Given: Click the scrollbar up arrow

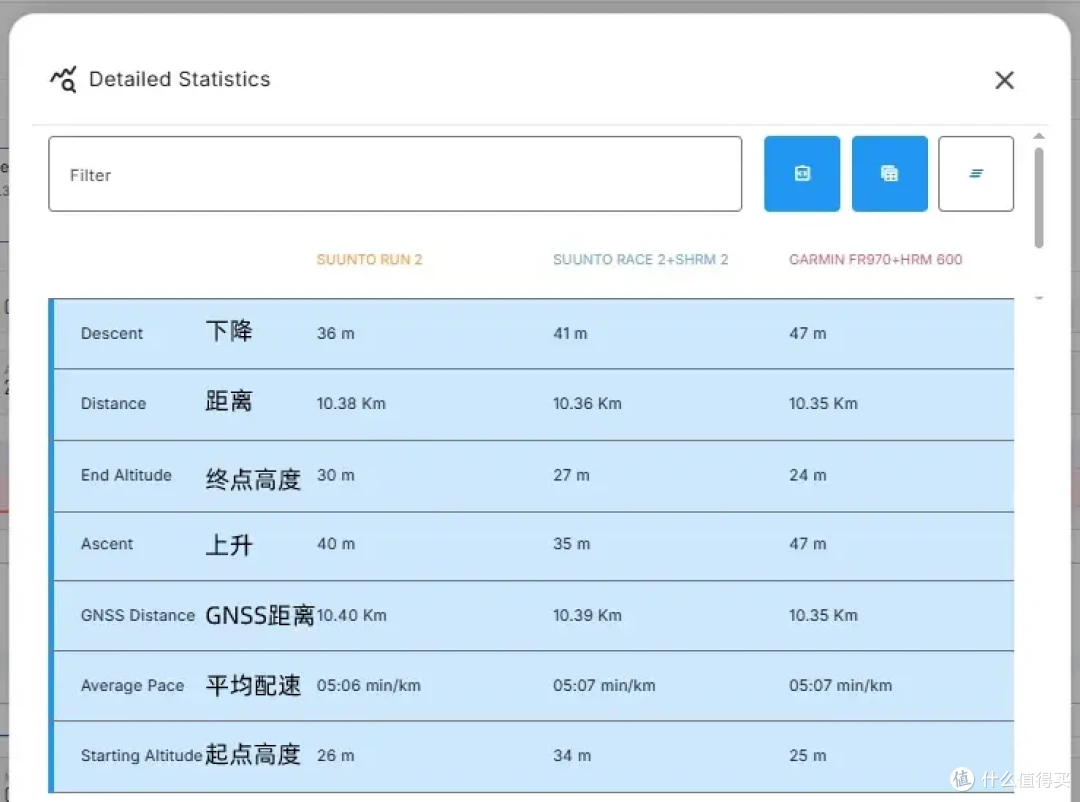Looking at the screenshot, I should (x=1039, y=136).
